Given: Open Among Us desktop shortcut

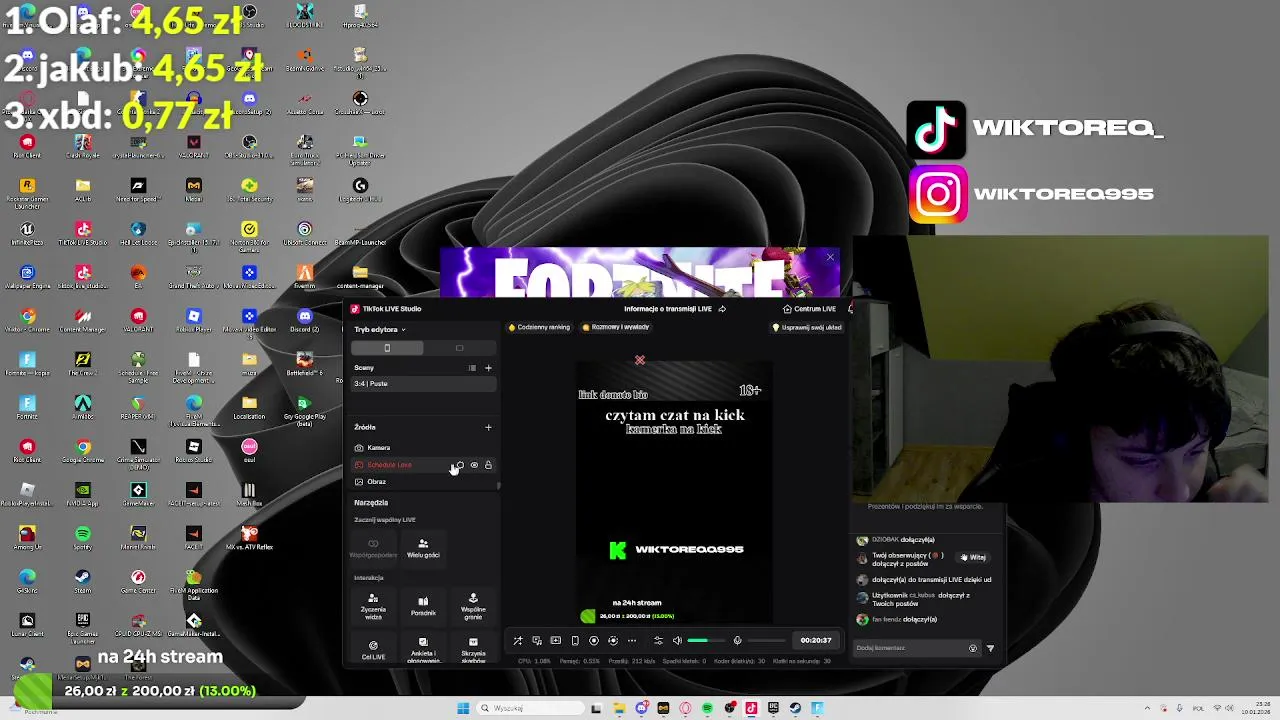Looking at the screenshot, I should coord(27,538).
